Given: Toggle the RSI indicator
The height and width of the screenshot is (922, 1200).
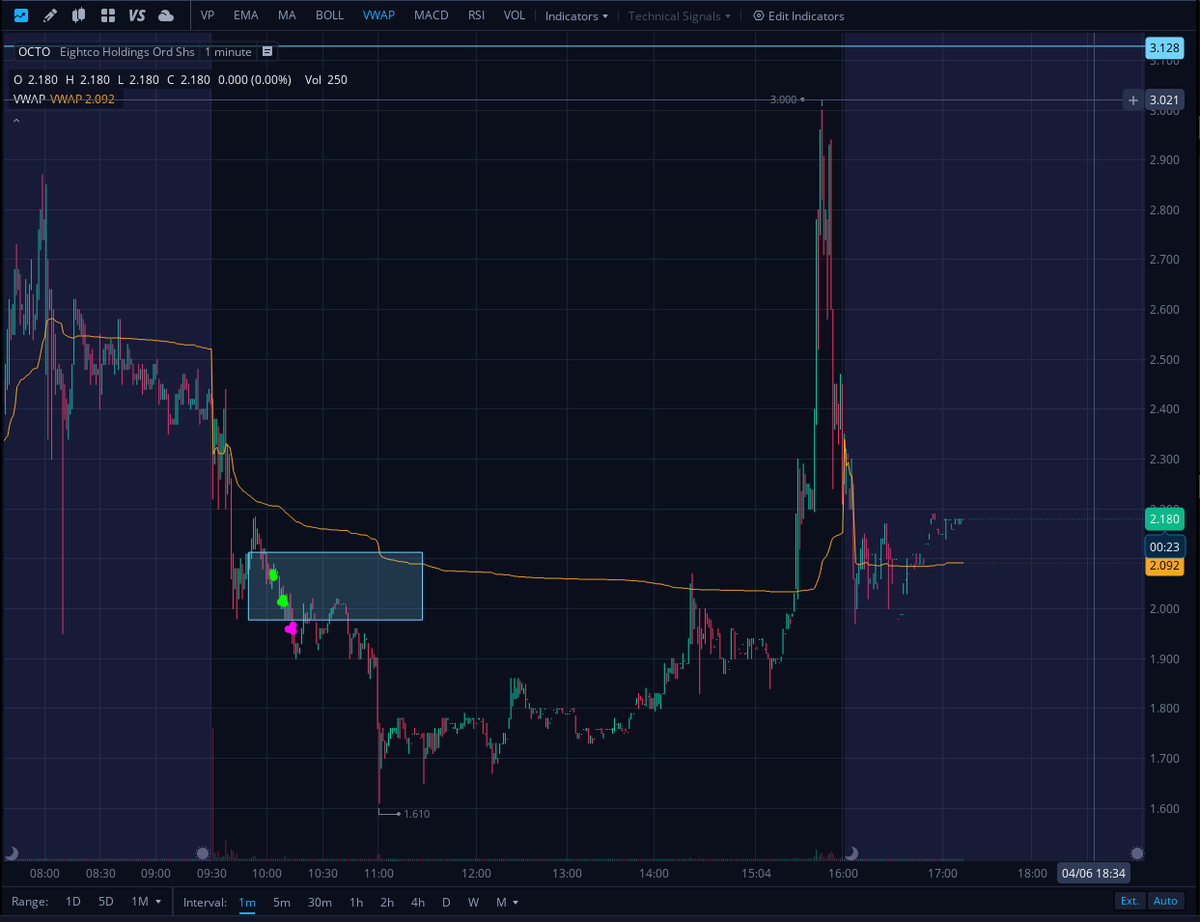Looking at the screenshot, I should [476, 16].
